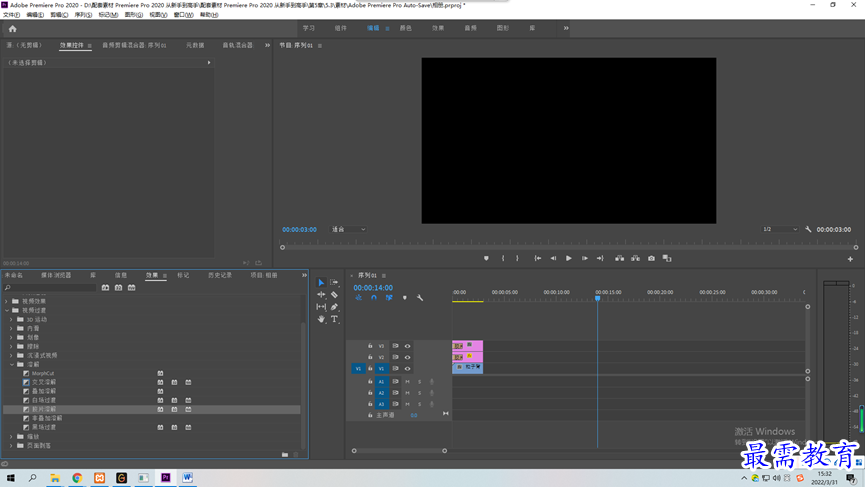
Task: Filter effects by Accelerated badge
Action: pos(105,288)
